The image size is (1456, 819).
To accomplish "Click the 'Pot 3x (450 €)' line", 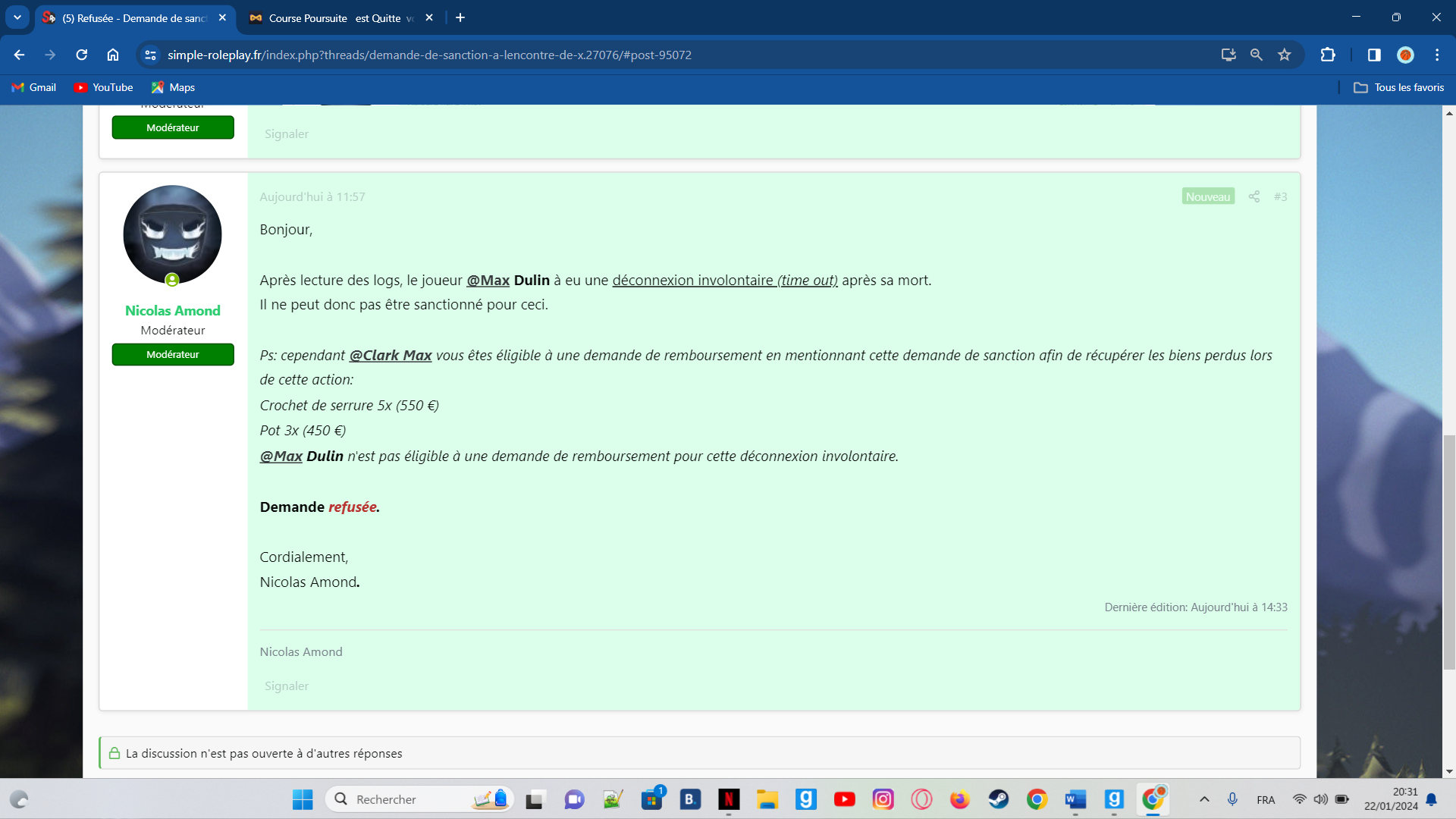I will click(x=303, y=430).
